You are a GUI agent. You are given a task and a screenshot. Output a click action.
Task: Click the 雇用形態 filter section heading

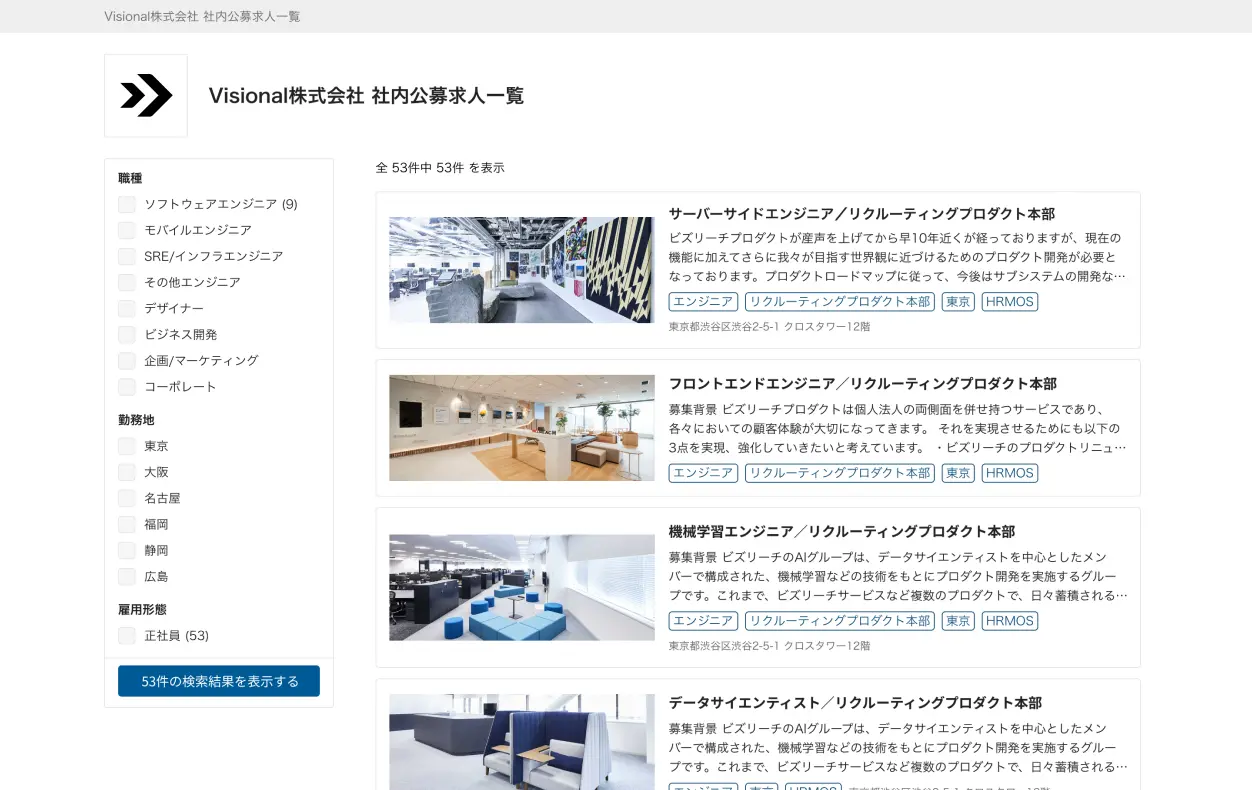142,609
